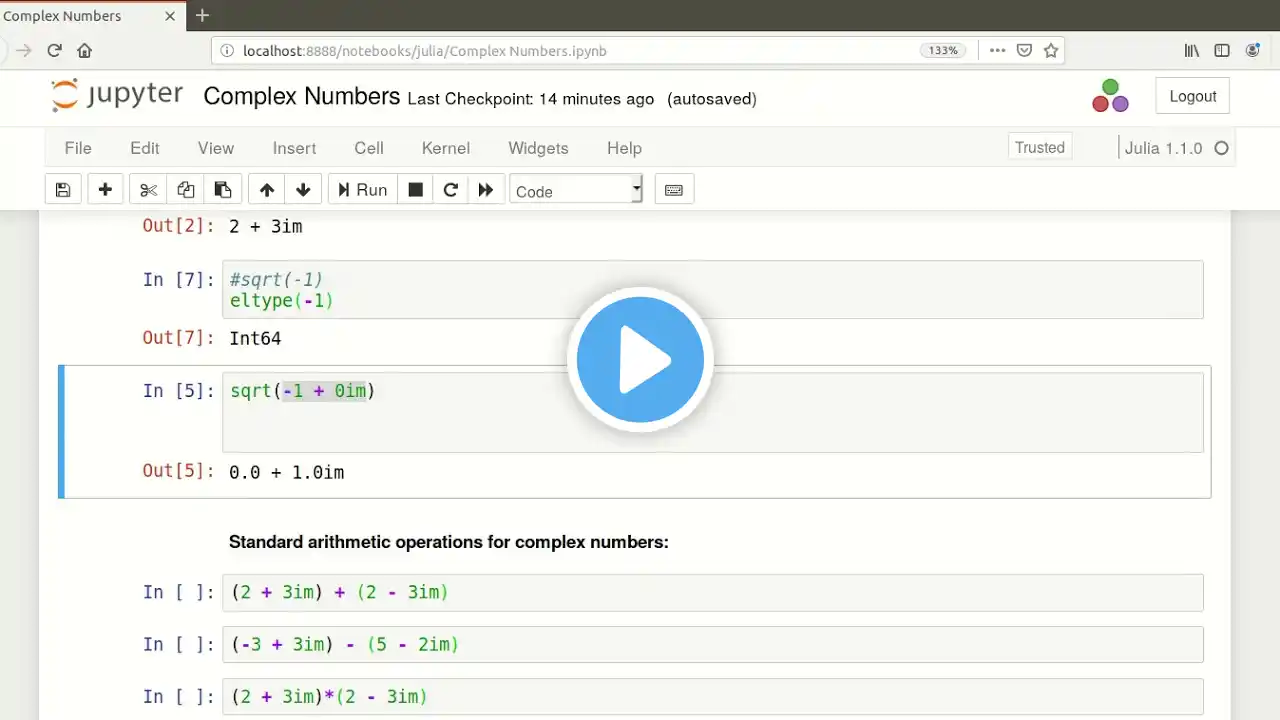Viewport: 1280px width, 720px height.
Task: Save notebook with the floppy disk icon
Action: 63,190
